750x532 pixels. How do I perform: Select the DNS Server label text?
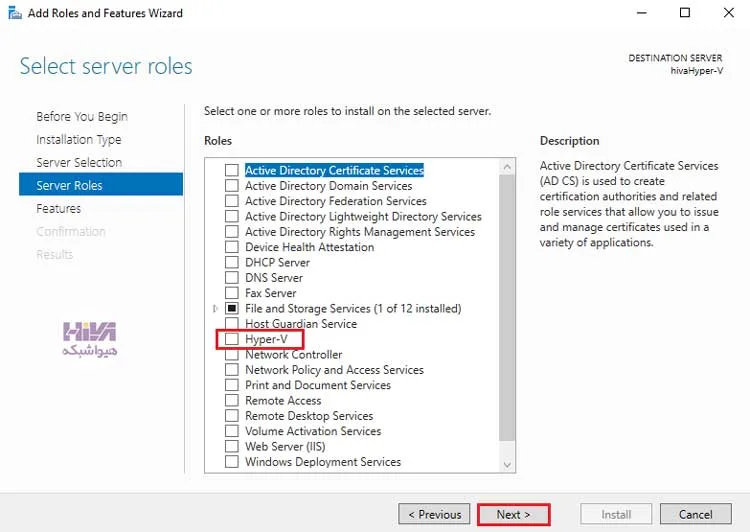[x=274, y=277]
